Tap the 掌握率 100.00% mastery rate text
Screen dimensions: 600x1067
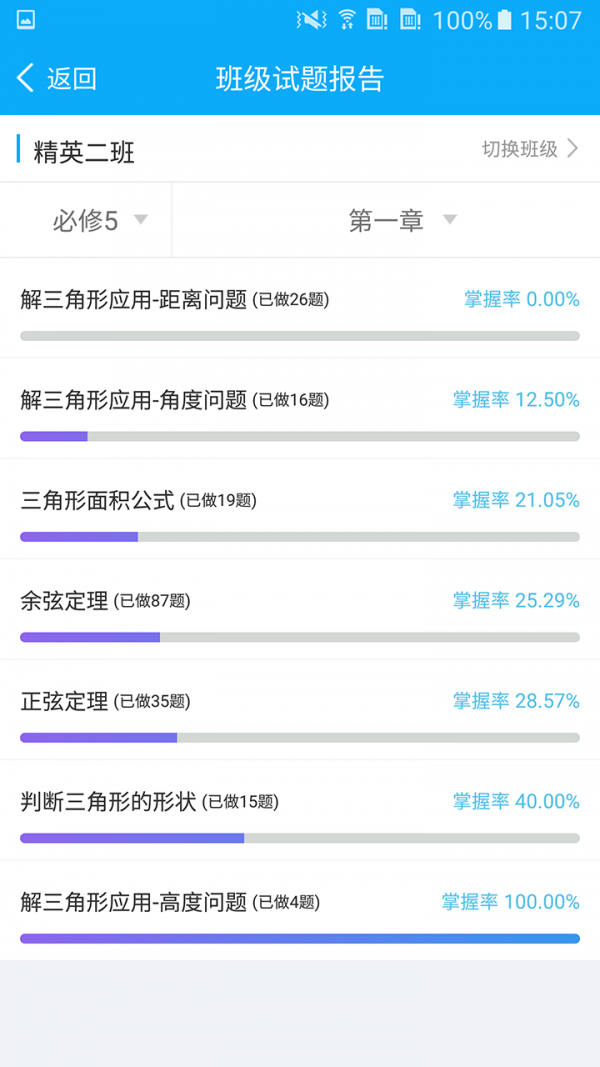(x=511, y=901)
